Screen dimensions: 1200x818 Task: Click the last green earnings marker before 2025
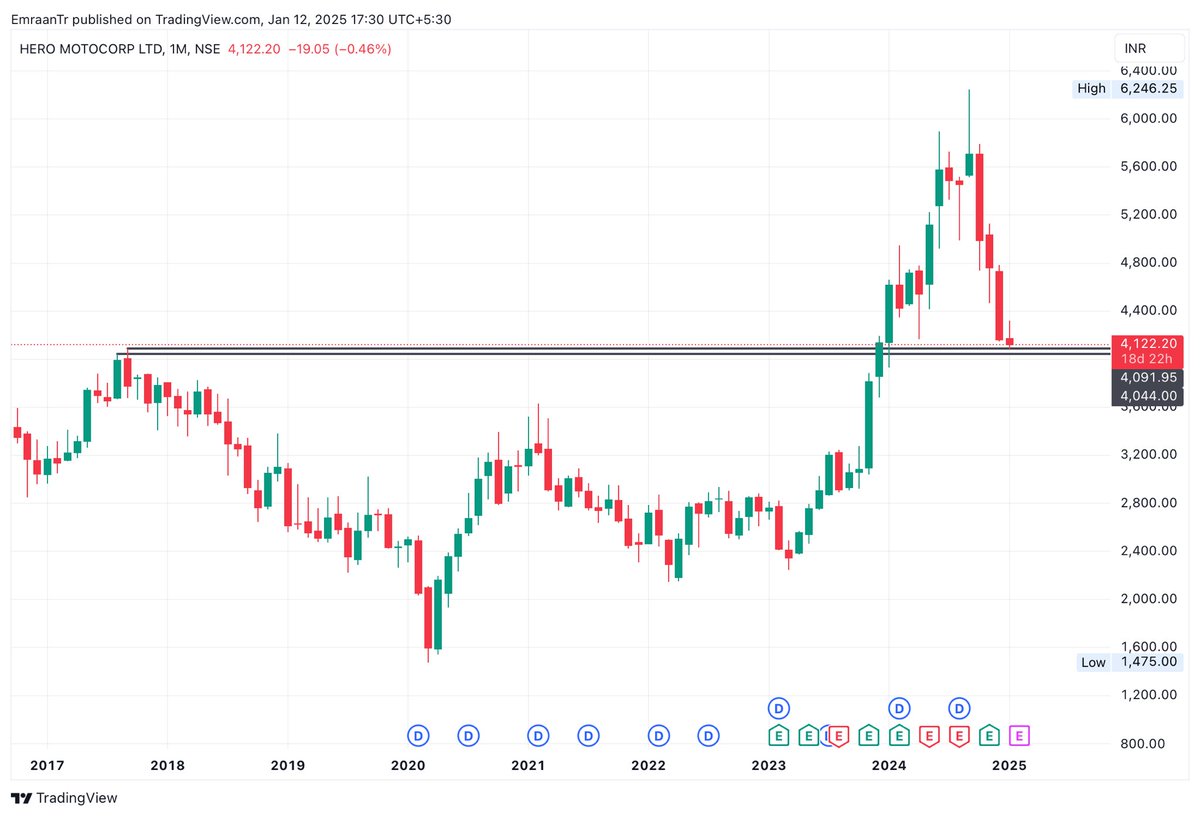click(x=989, y=736)
